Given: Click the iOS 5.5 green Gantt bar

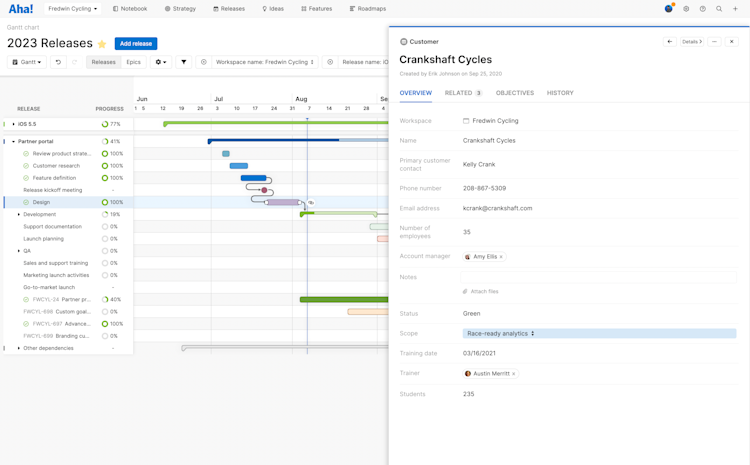Looking at the screenshot, I should click(x=276, y=123).
